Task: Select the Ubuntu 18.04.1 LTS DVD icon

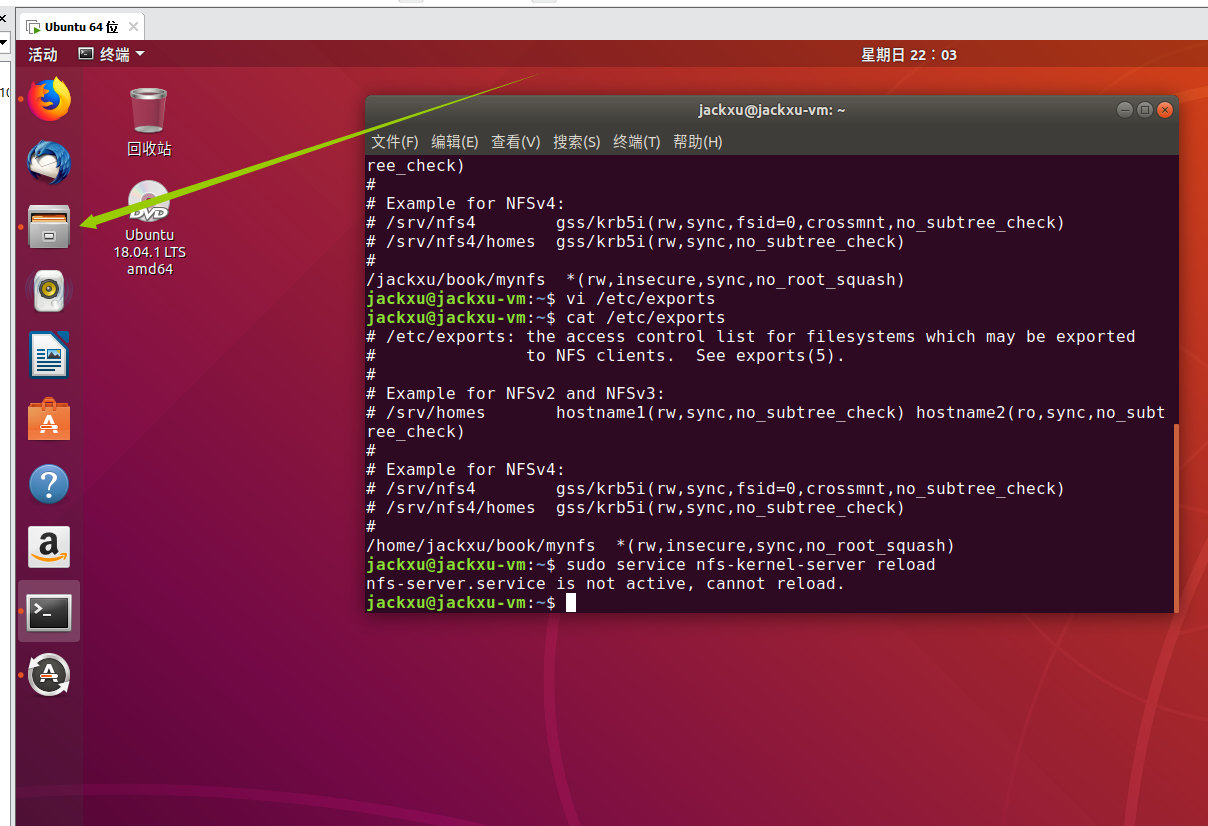Action: [x=149, y=228]
